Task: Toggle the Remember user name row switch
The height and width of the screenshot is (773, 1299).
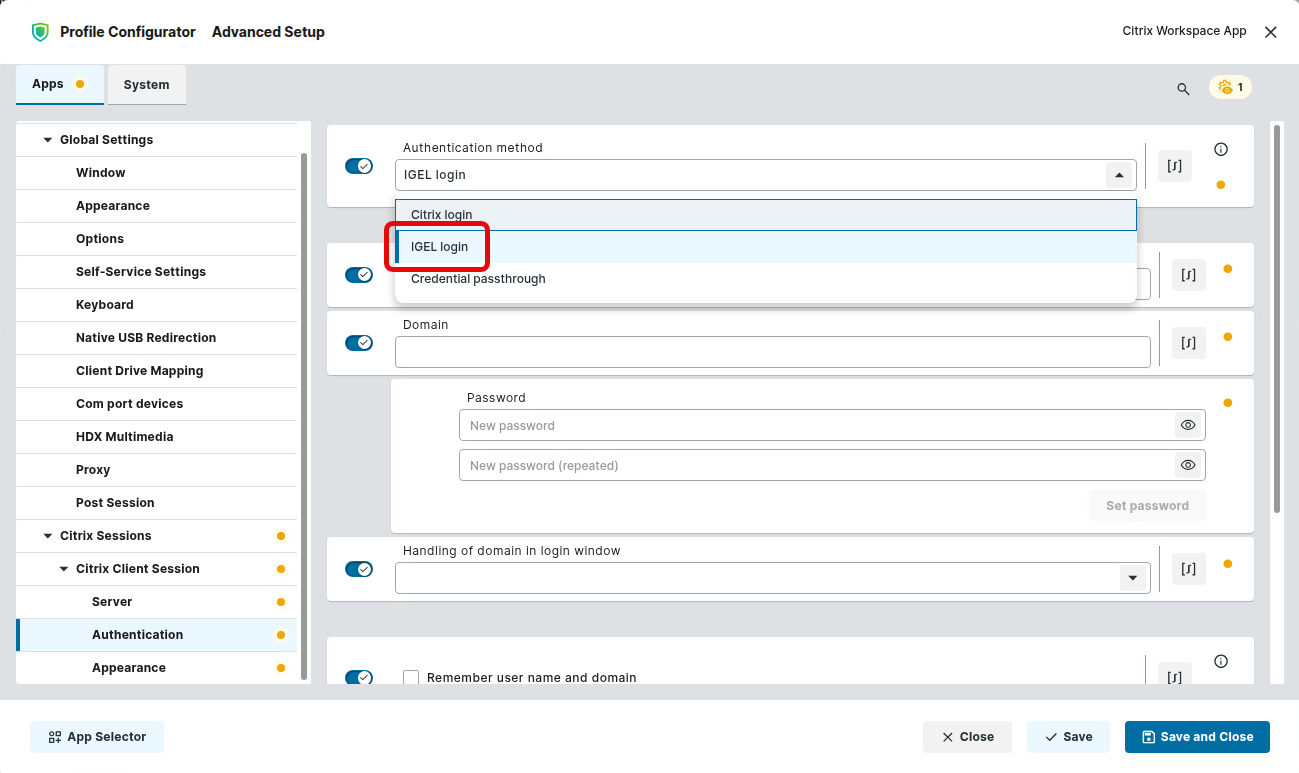Action: pos(359,677)
